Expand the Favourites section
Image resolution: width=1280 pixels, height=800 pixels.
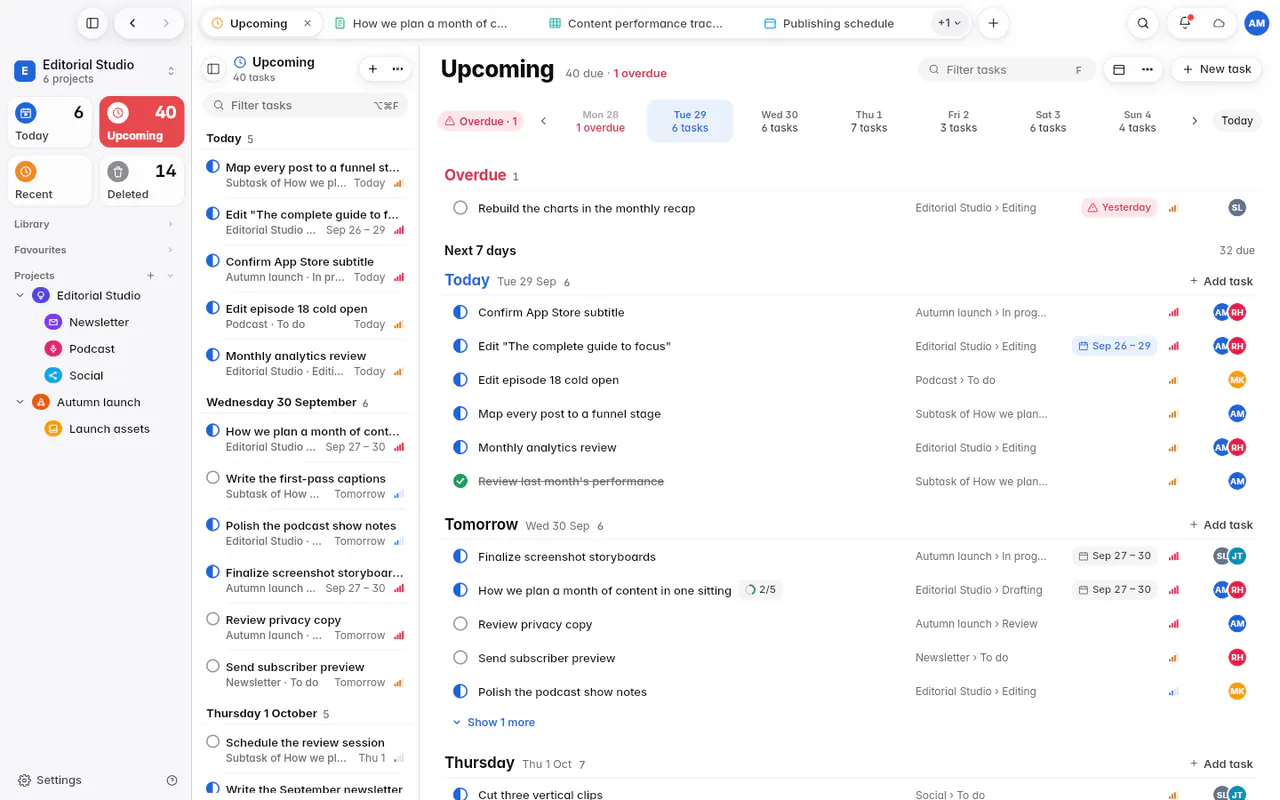95,250
